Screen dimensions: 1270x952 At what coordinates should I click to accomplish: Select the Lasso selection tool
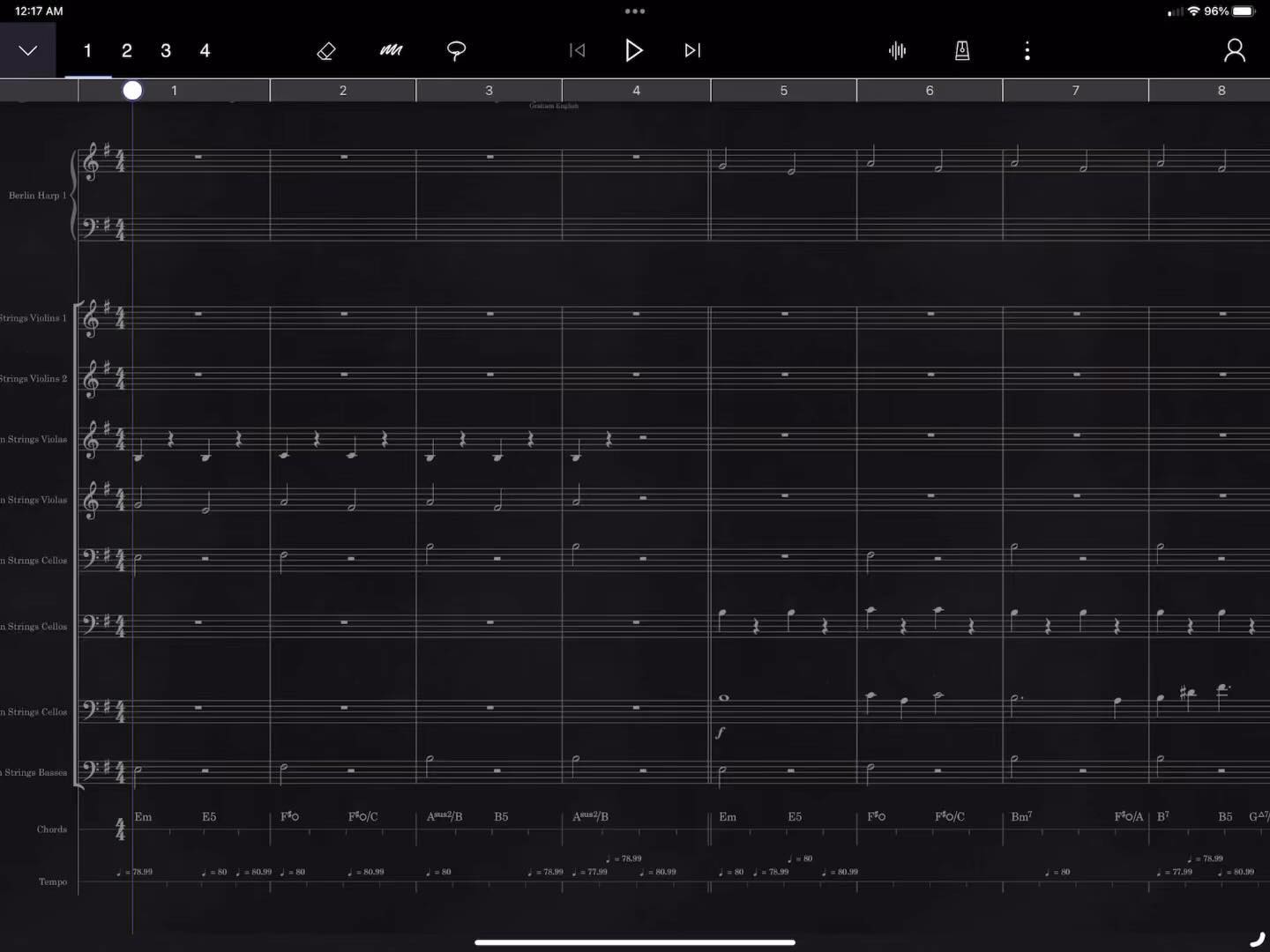456,51
